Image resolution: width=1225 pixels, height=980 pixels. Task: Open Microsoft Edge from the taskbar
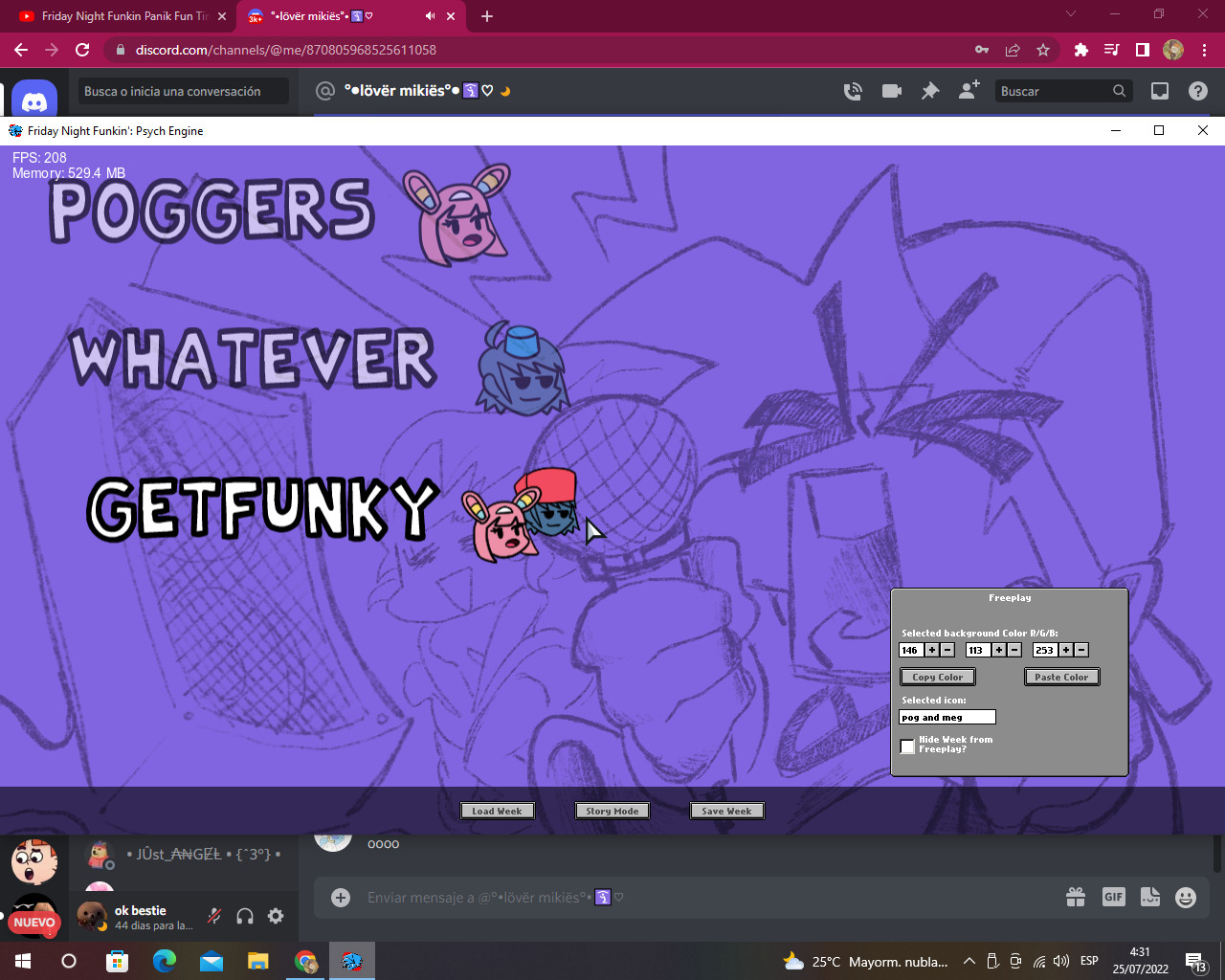(x=165, y=961)
